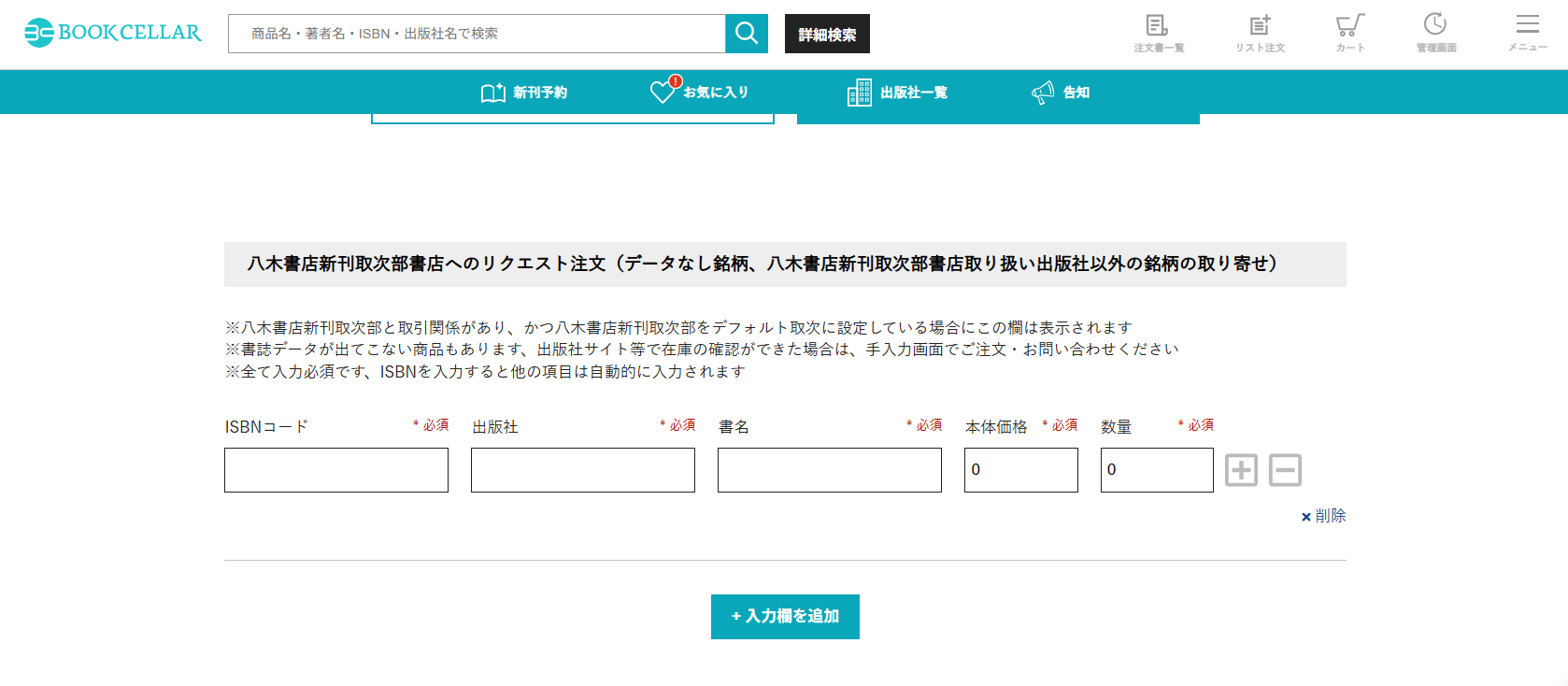Image resolution: width=1568 pixels, height=686 pixels.
Task: Open the カート shopping cart icon
Action: [x=1350, y=34]
